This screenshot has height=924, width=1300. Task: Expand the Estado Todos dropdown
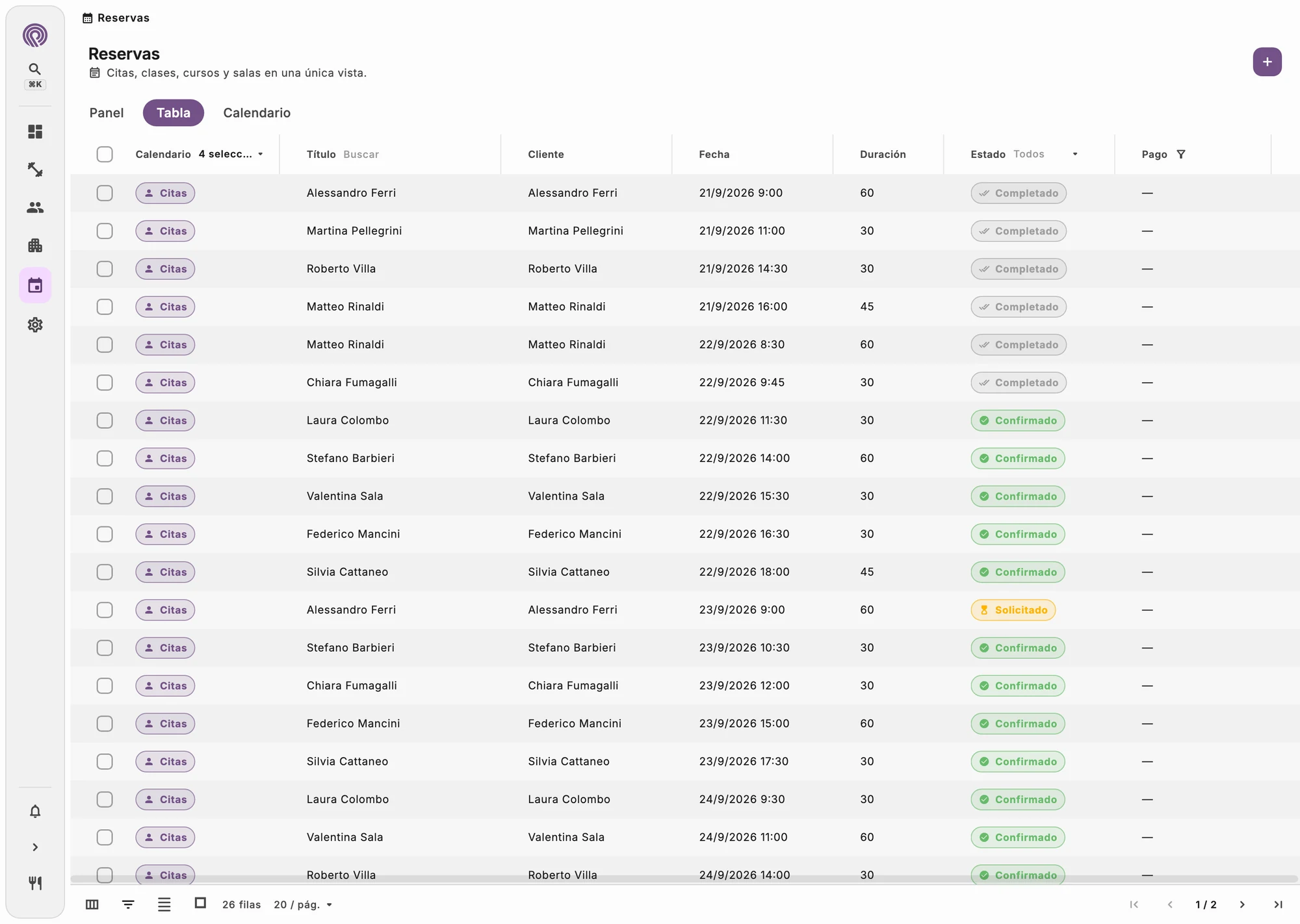tap(1046, 154)
